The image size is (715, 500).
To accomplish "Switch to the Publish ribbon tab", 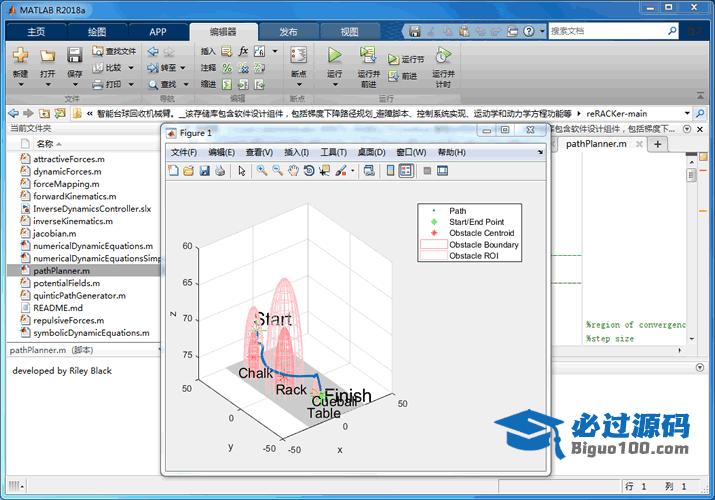I will (x=288, y=31).
